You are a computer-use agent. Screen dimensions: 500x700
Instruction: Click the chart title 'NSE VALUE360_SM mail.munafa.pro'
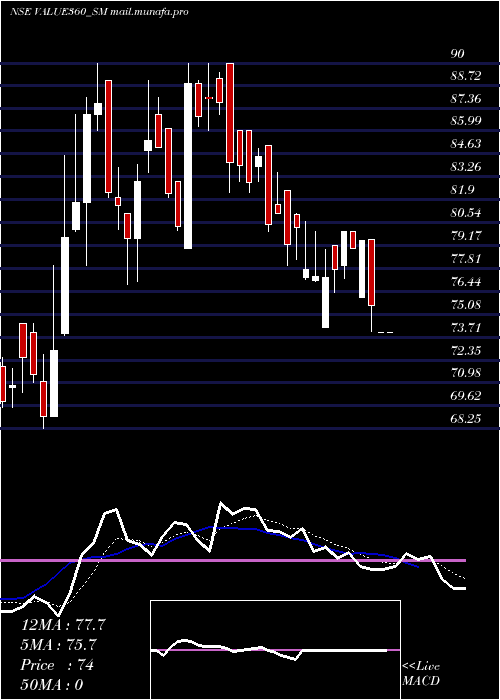tap(99, 12)
